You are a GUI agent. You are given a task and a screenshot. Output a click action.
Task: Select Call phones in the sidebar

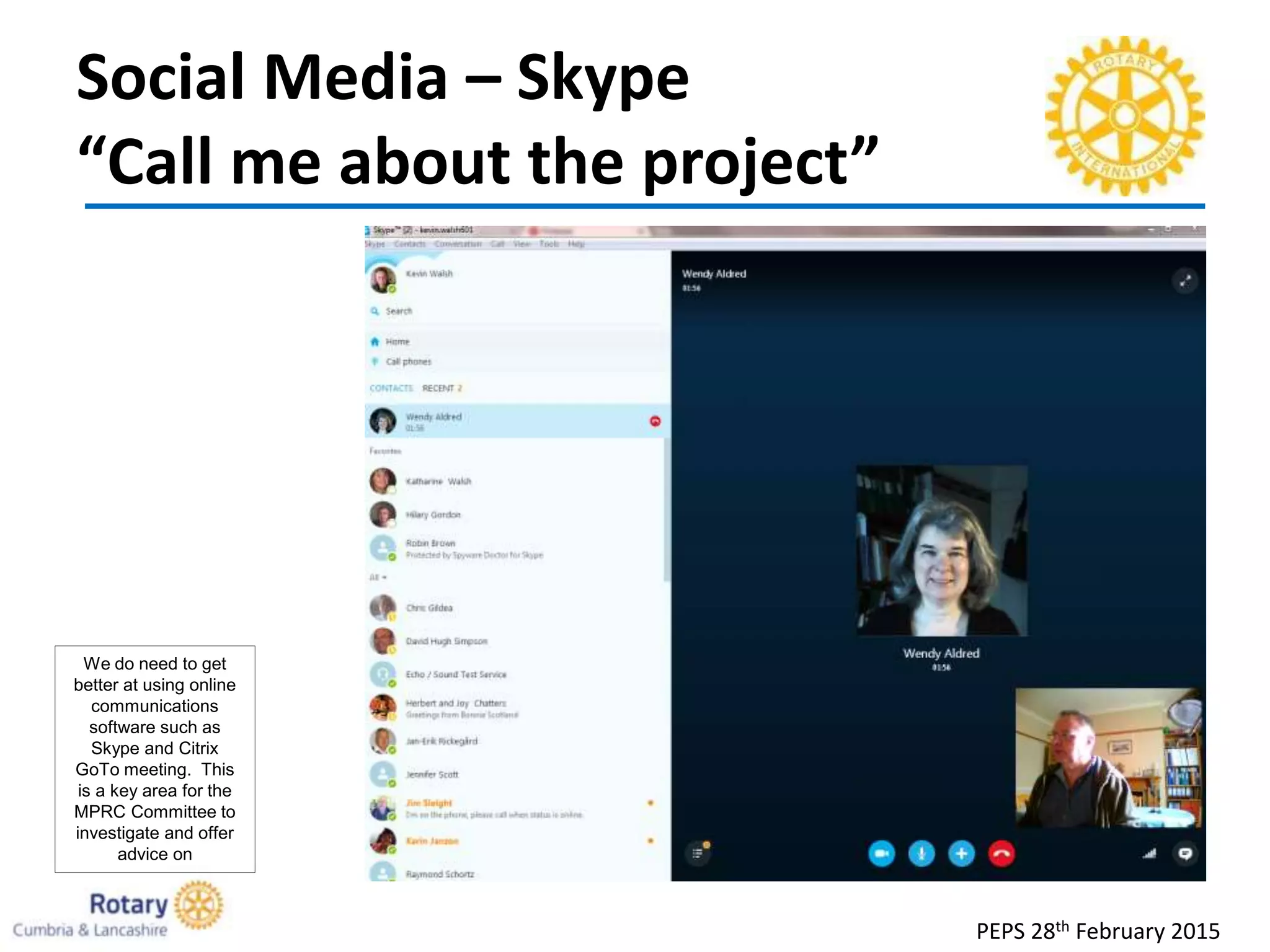[x=518, y=362]
